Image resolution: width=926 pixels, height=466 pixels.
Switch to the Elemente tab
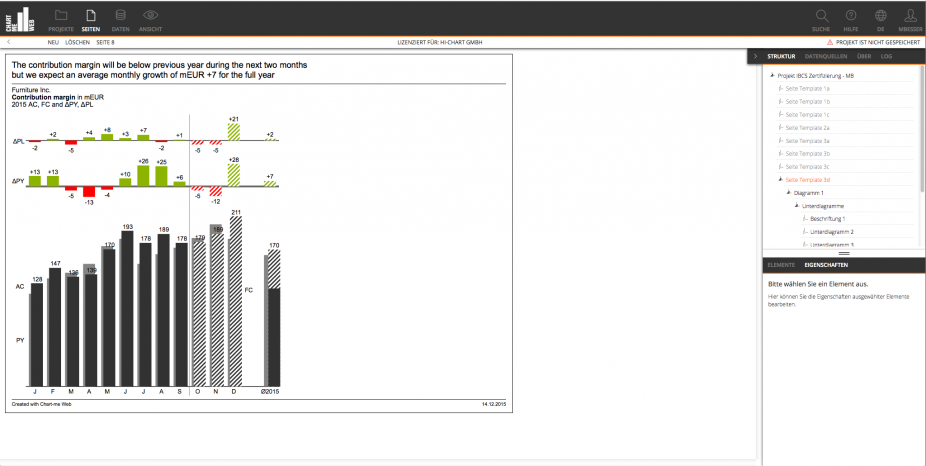pyautogui.click(x=780, y=265)
